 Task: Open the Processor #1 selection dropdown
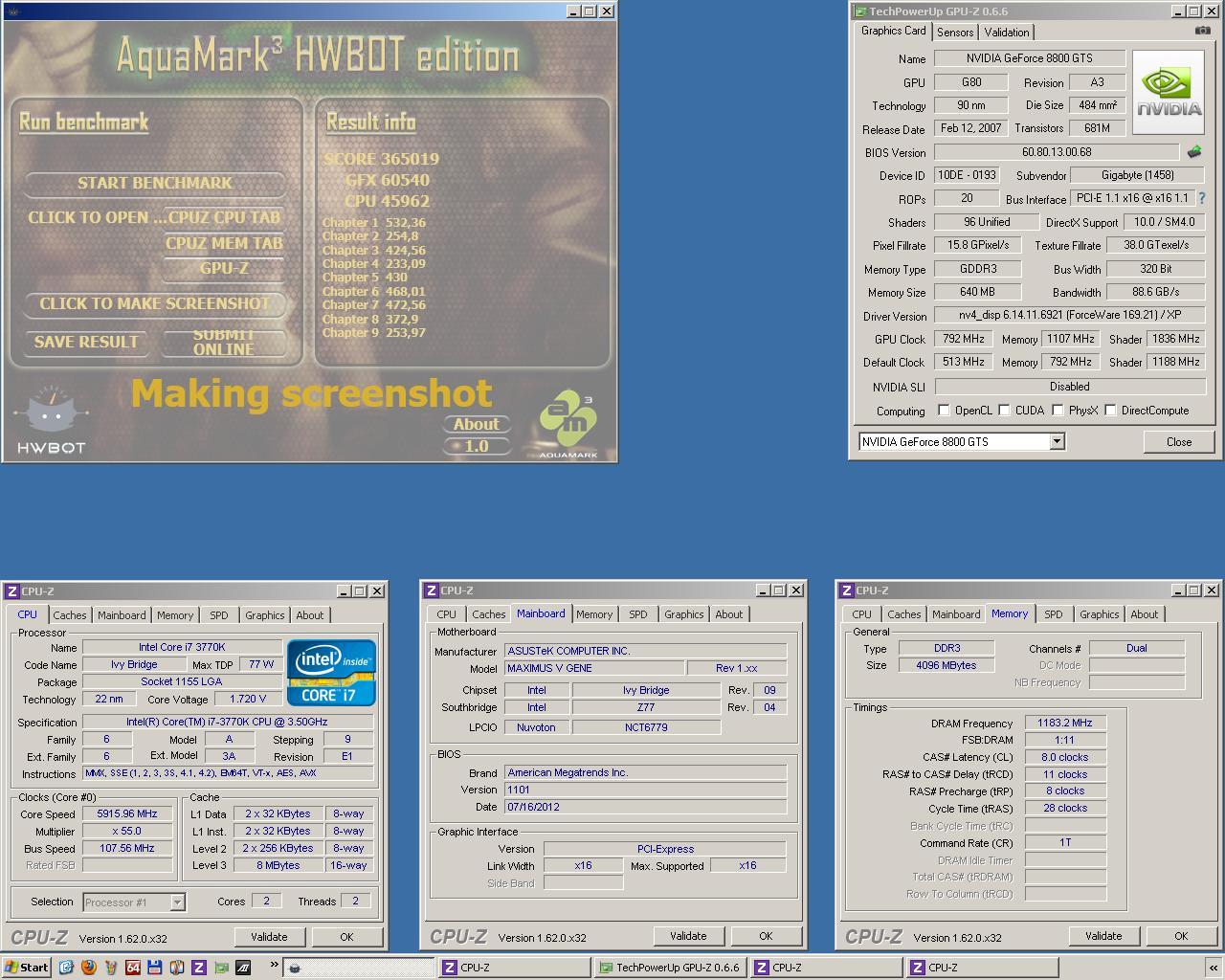pos(177,902)
